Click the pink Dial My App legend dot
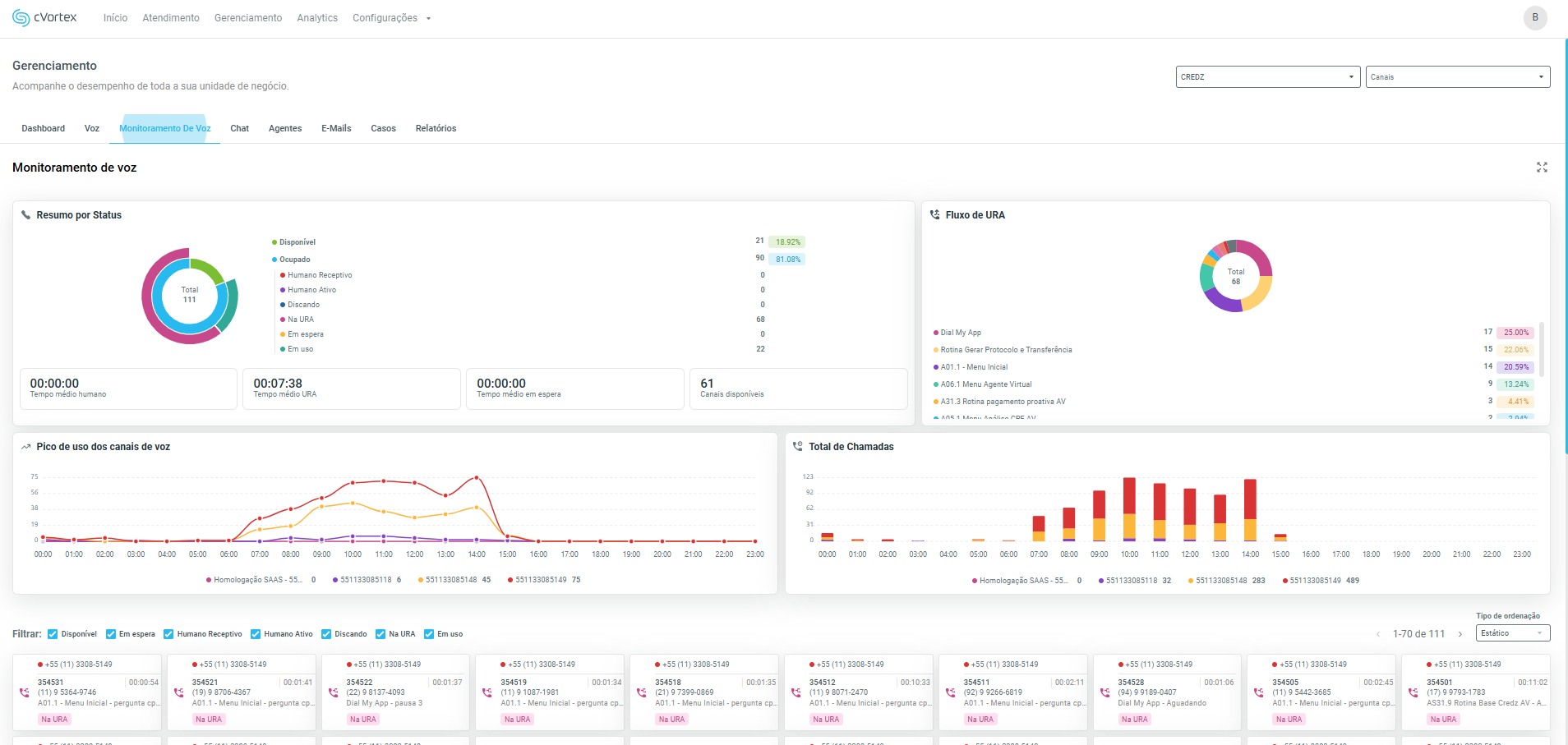This screenshot has width=1568, height=745. (935, 333)
